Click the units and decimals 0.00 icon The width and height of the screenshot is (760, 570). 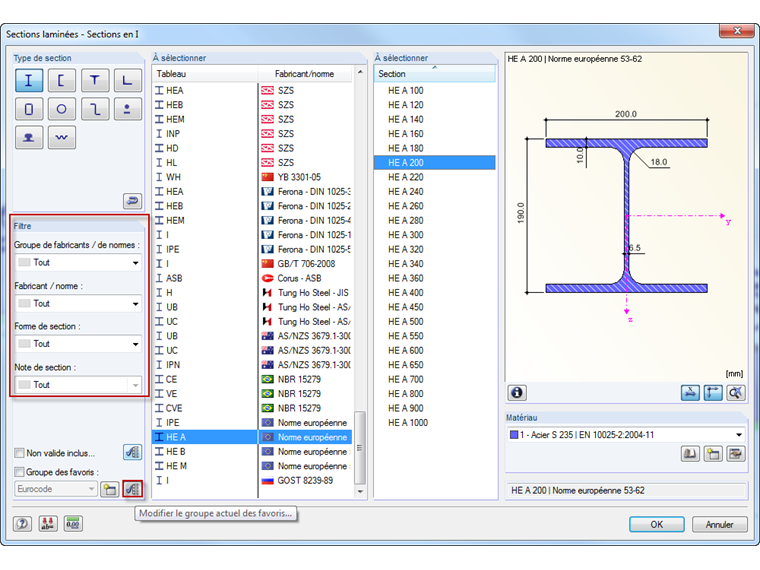click(73, 524)
